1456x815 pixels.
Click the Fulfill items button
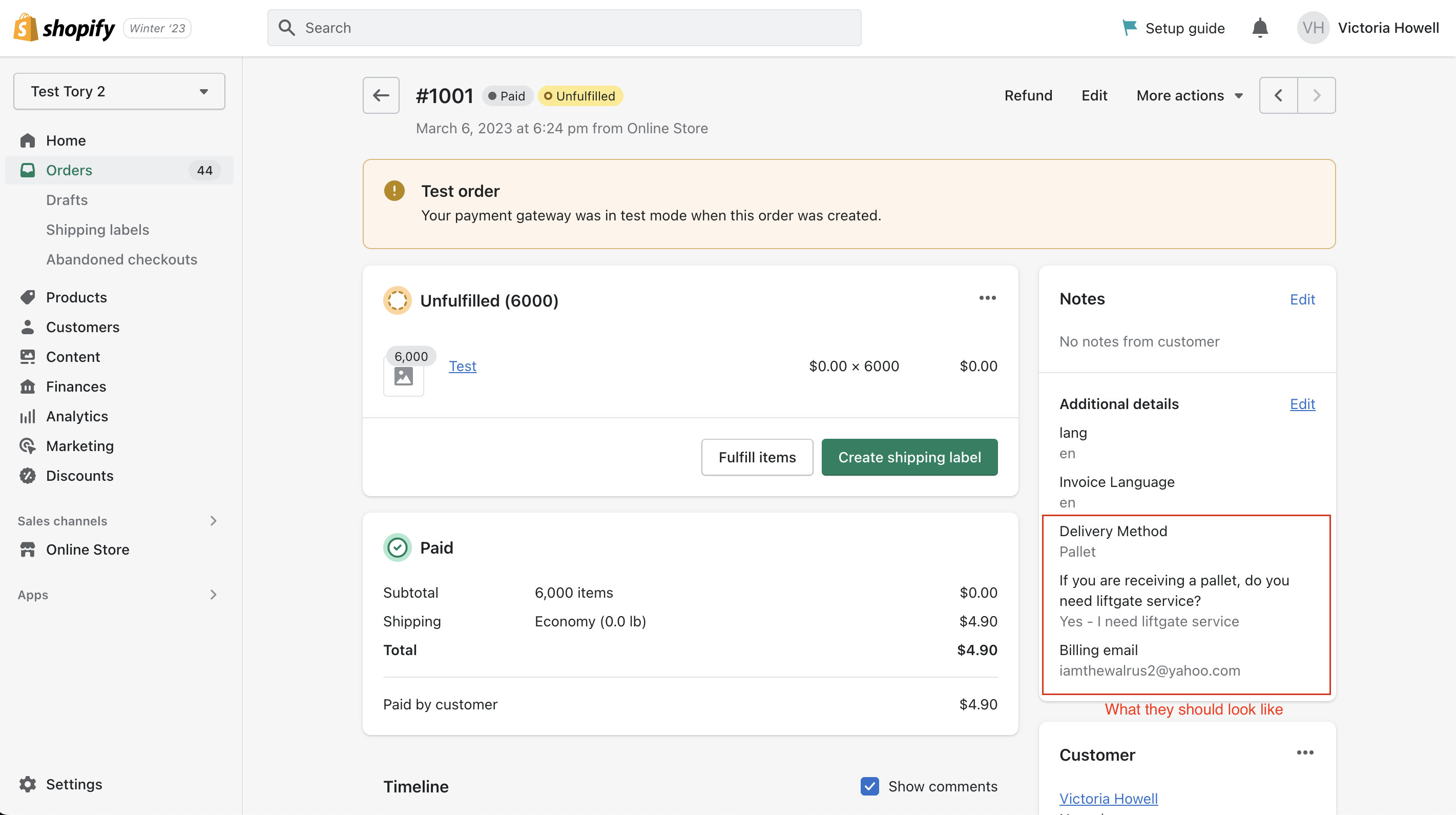point(756,457)
